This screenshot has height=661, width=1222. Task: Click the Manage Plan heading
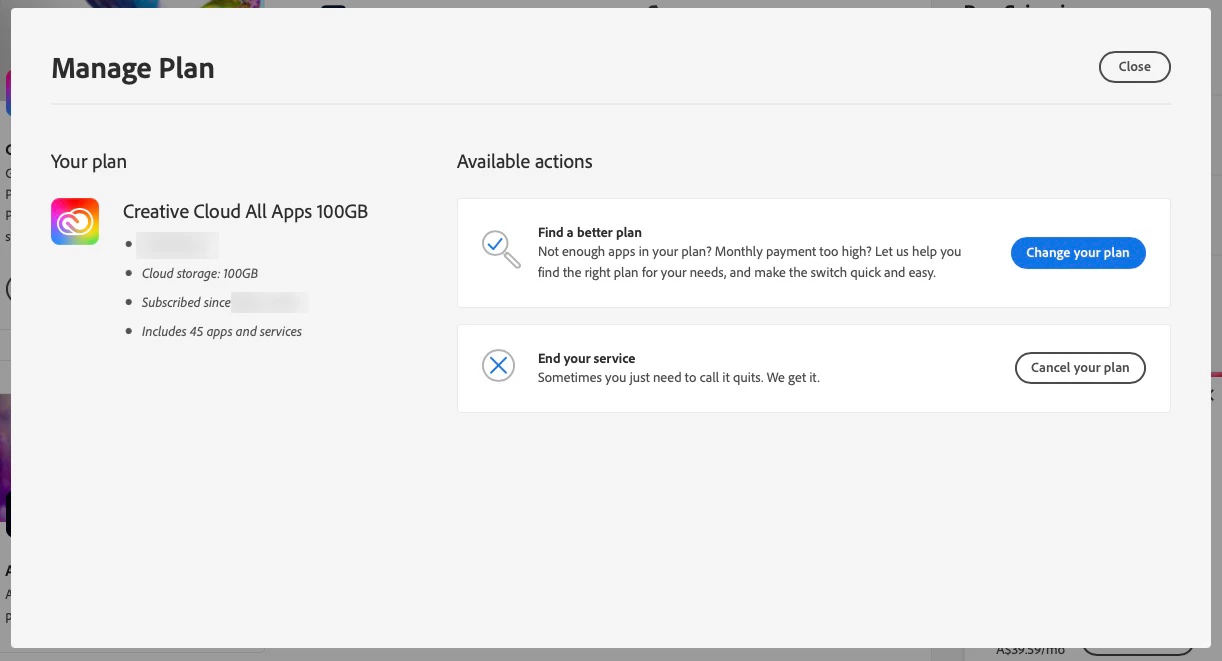133,68
